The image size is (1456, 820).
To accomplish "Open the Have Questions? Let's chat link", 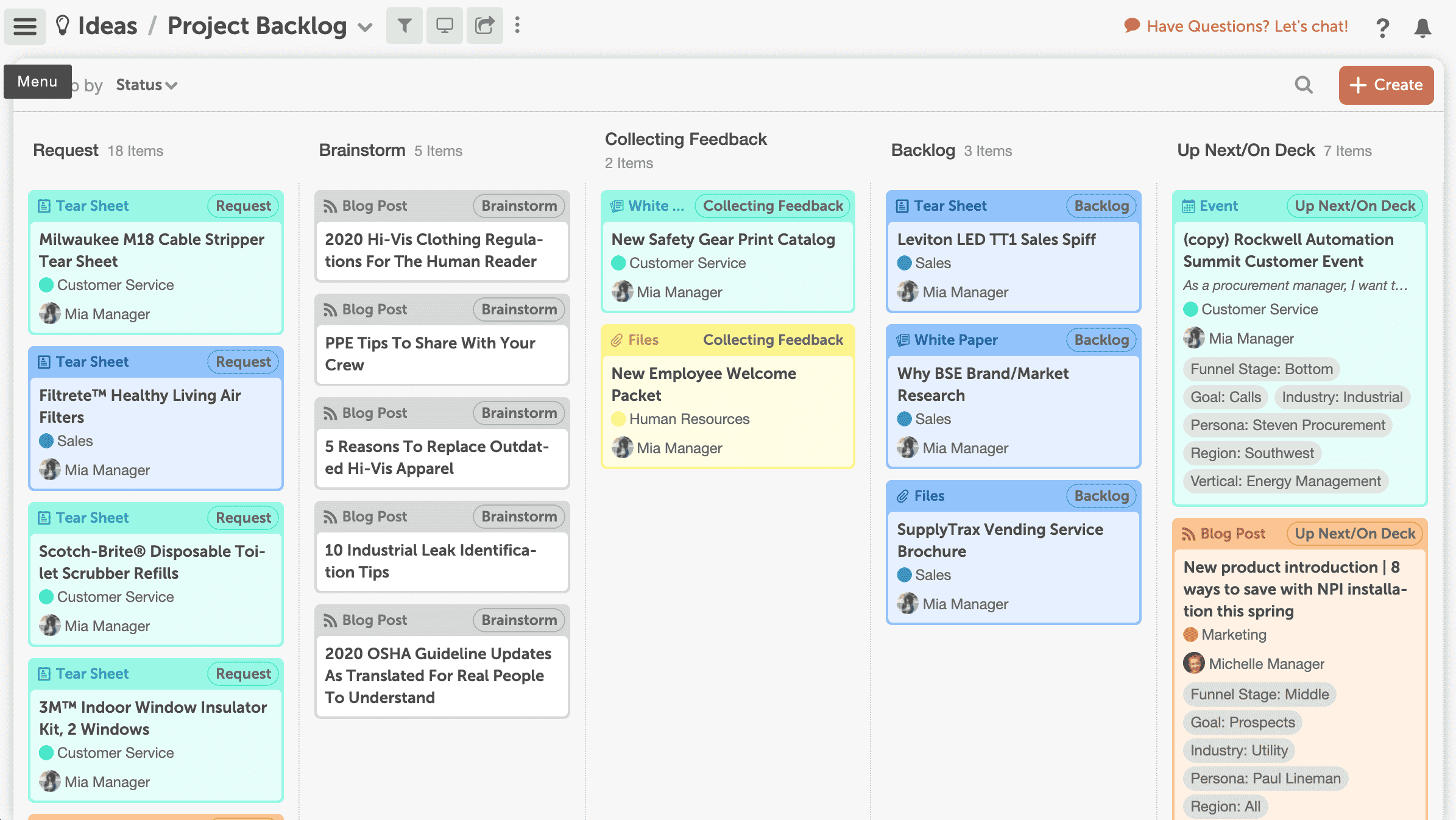I will (x=1246, y=26).
